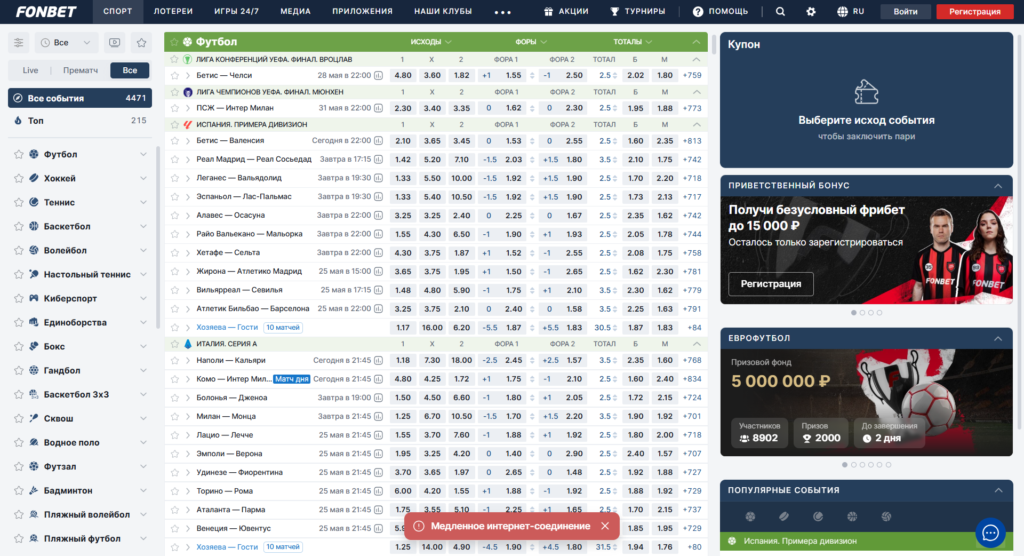Screen dimensions: 1024x556
Task: Click the Теннис sport icon in sidebar
Action: click(x=34, y=203)
